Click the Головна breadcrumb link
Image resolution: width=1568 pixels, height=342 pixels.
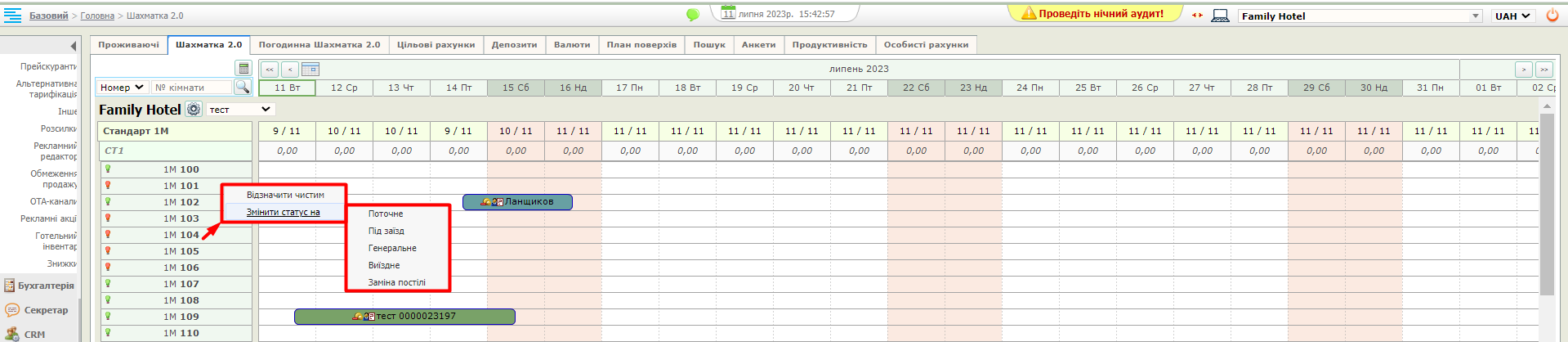[97, 16]
